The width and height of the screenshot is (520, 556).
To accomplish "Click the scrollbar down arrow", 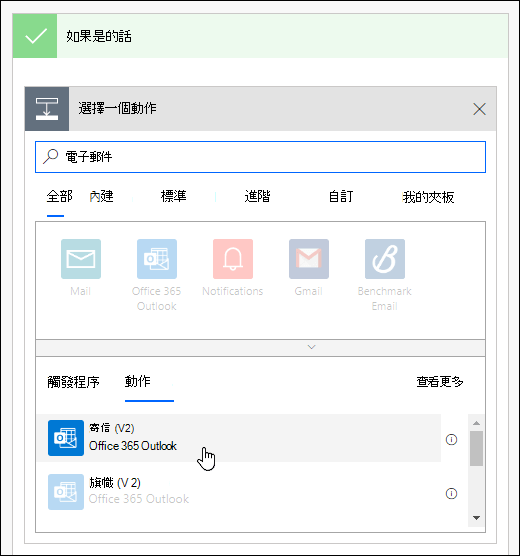I will 476,518.
